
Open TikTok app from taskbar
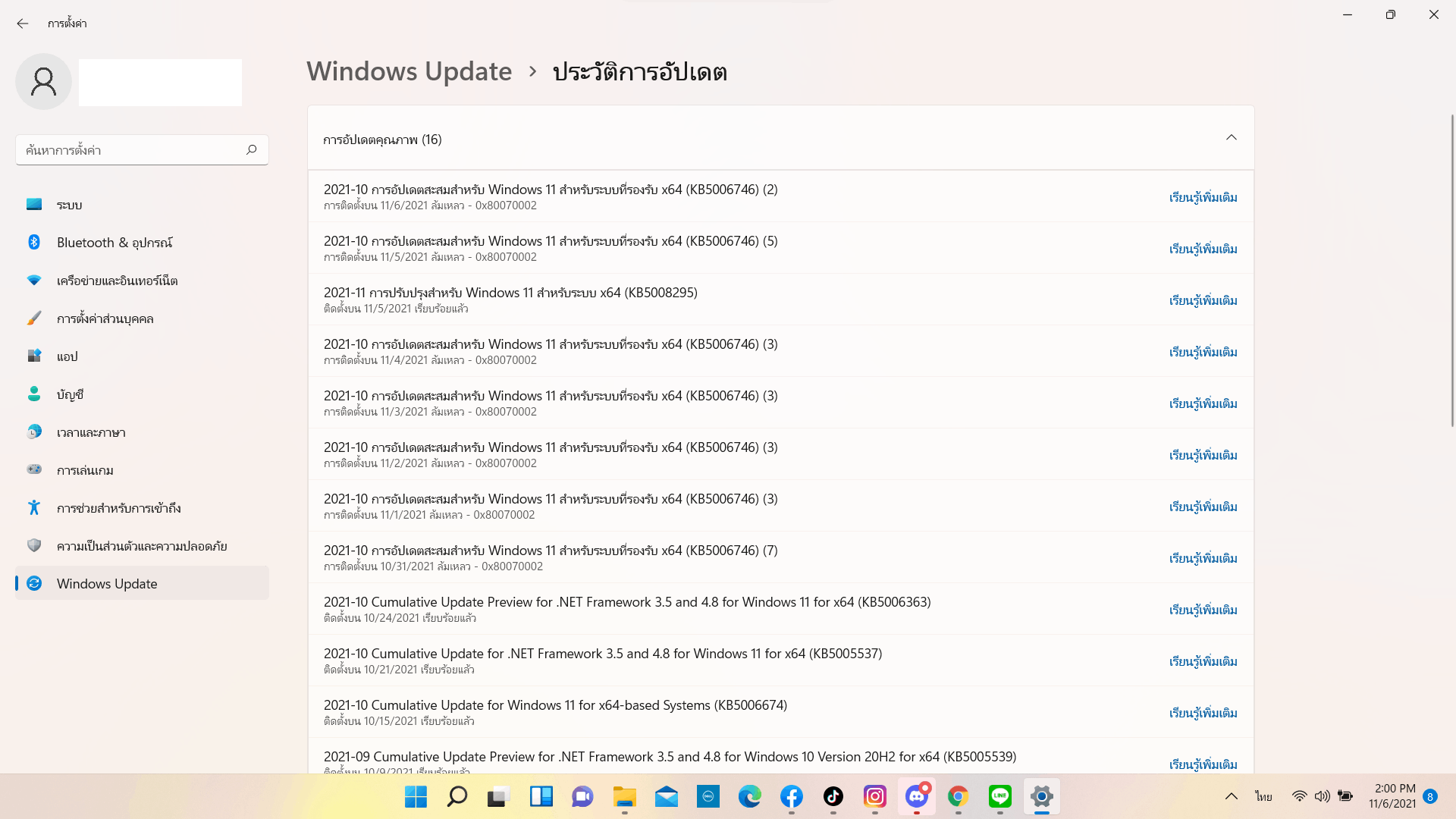pos(833,796)
